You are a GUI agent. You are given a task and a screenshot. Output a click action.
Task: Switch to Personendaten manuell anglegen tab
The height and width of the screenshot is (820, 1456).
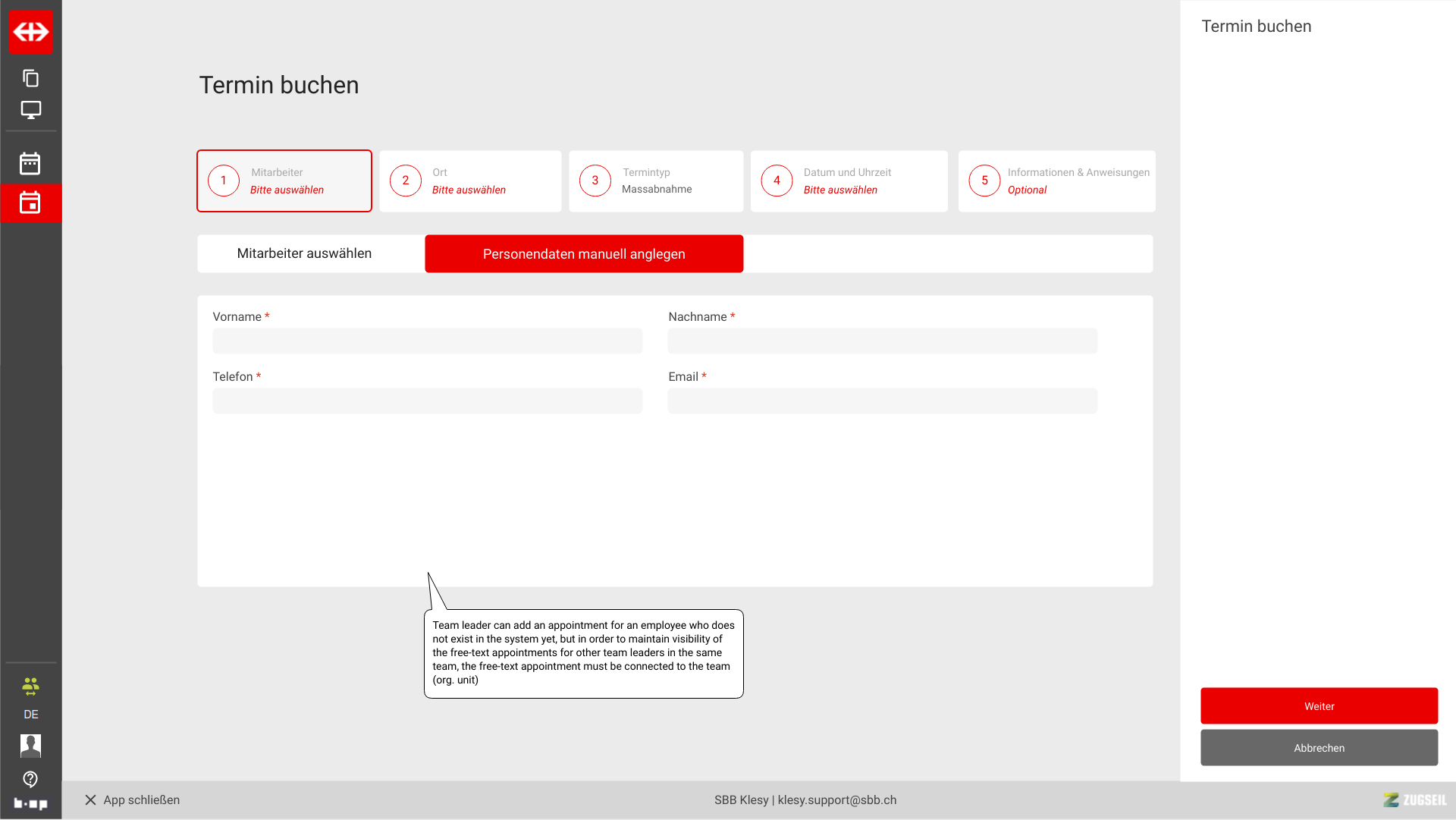point(584,254)
